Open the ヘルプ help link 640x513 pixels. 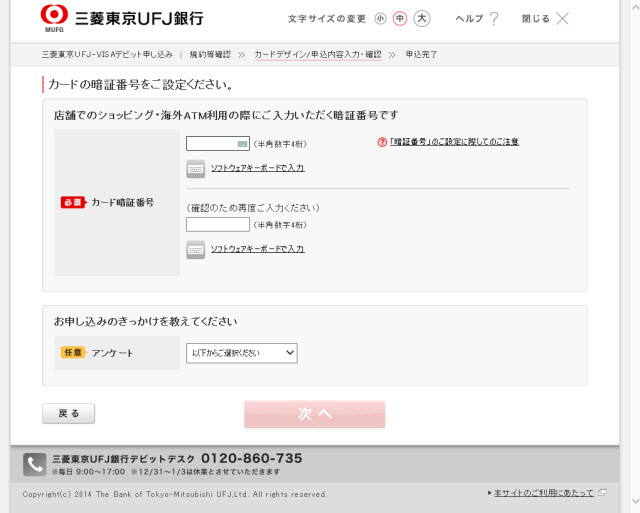click(x=469, y=19)
